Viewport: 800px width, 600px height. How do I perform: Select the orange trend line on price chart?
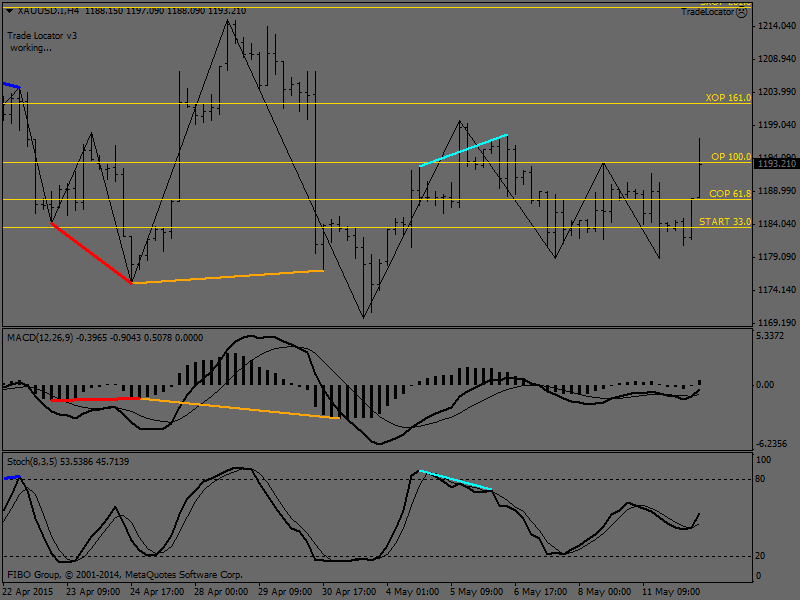tap(228, 277)
